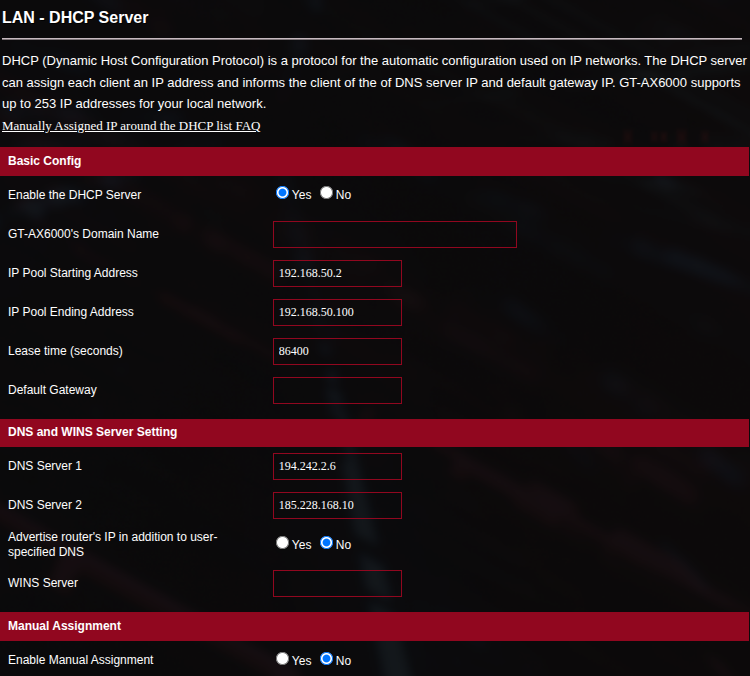
Task: Open Manually Assigned IP FAQ link
Action: [x=131, y=126]
